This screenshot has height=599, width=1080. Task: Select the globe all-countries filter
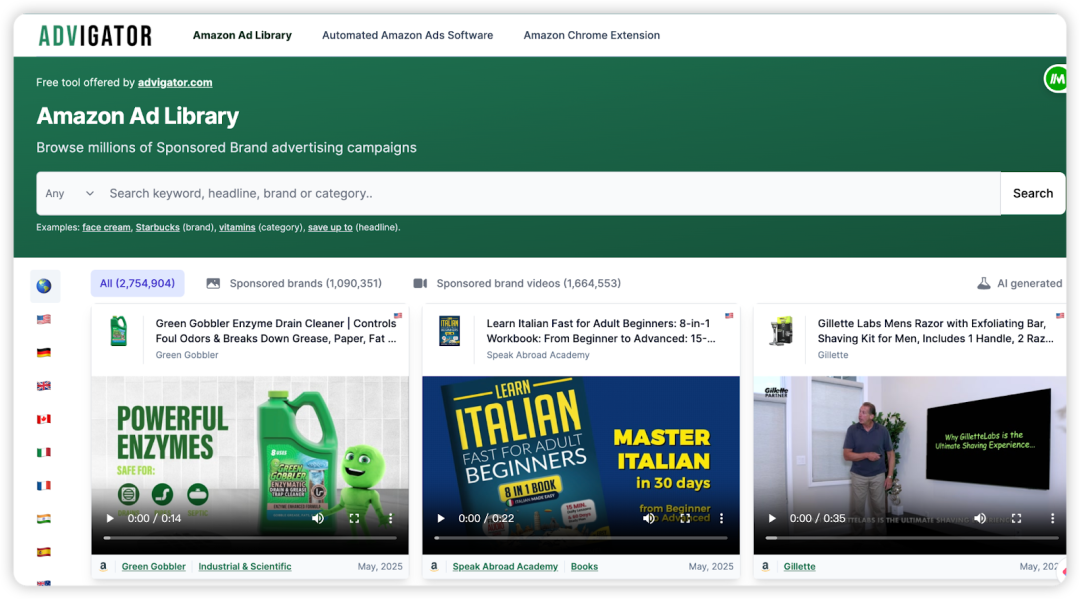pyautogui.click(x=44, y=286)
